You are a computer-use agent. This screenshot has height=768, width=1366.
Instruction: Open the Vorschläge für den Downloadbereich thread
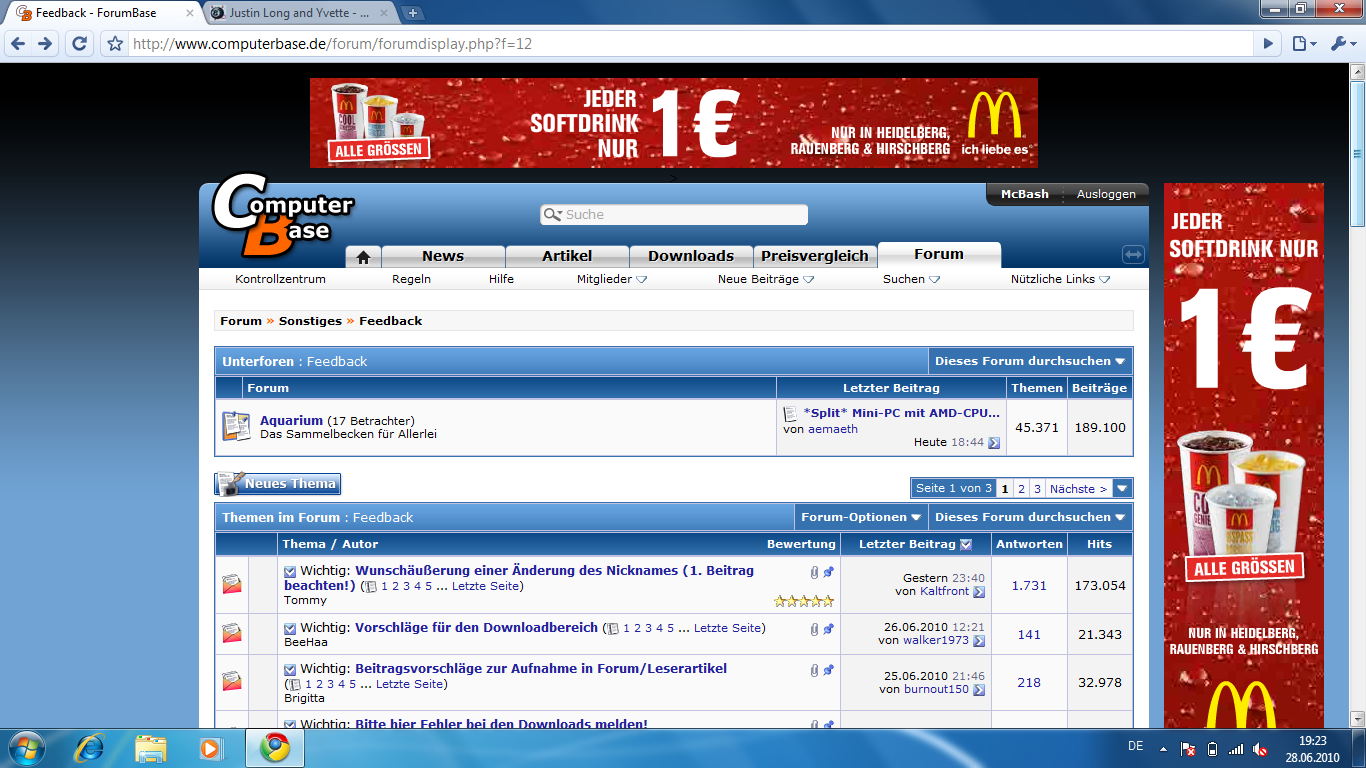tap(476, 628)
